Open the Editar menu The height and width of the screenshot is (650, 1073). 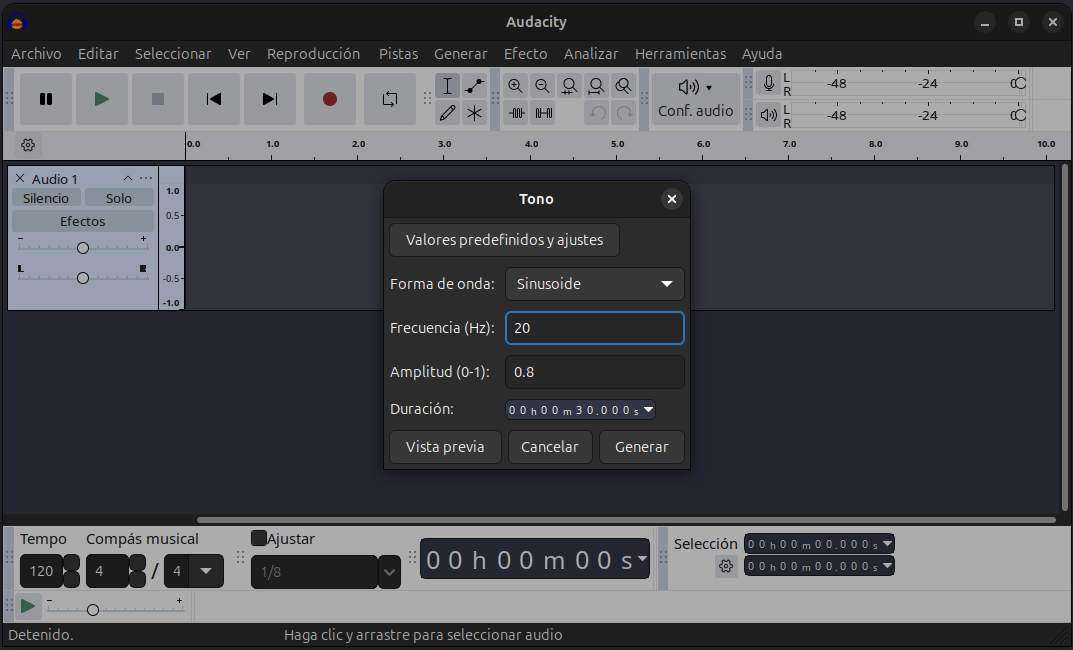coord(98,54)
